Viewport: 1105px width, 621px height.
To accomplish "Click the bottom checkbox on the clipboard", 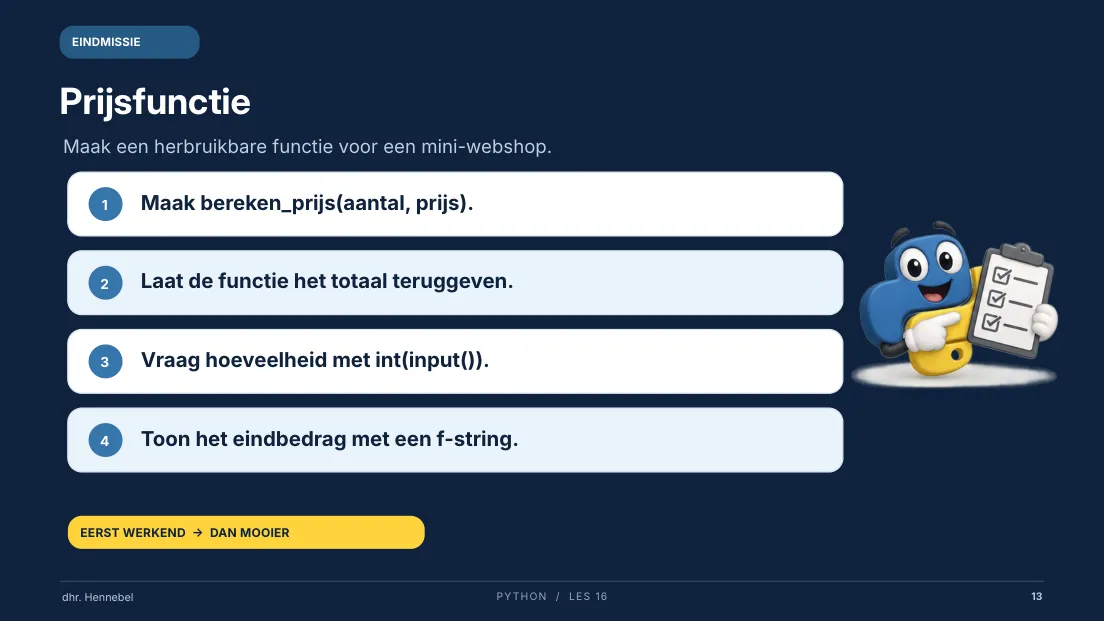I will tap(991, 323).
